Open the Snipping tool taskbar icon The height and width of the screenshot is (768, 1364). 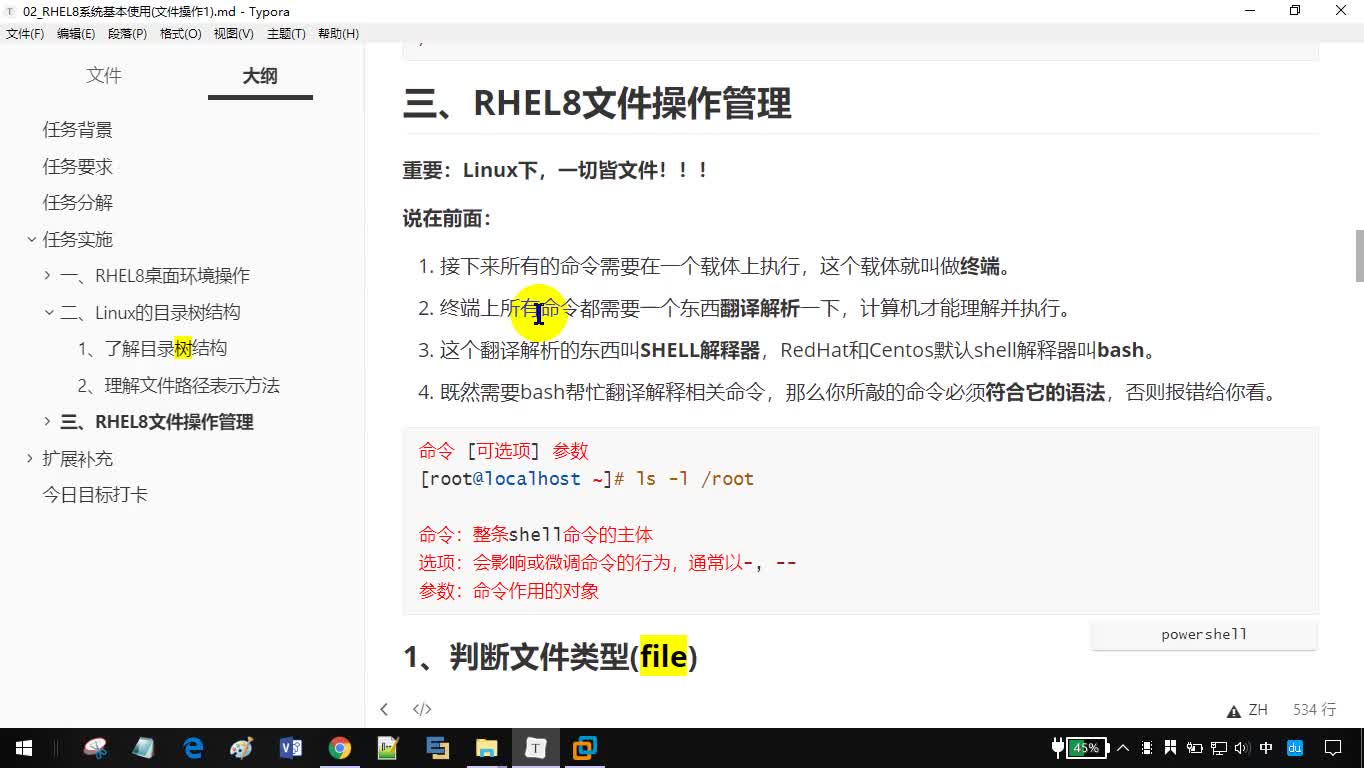tap(95, 747)
